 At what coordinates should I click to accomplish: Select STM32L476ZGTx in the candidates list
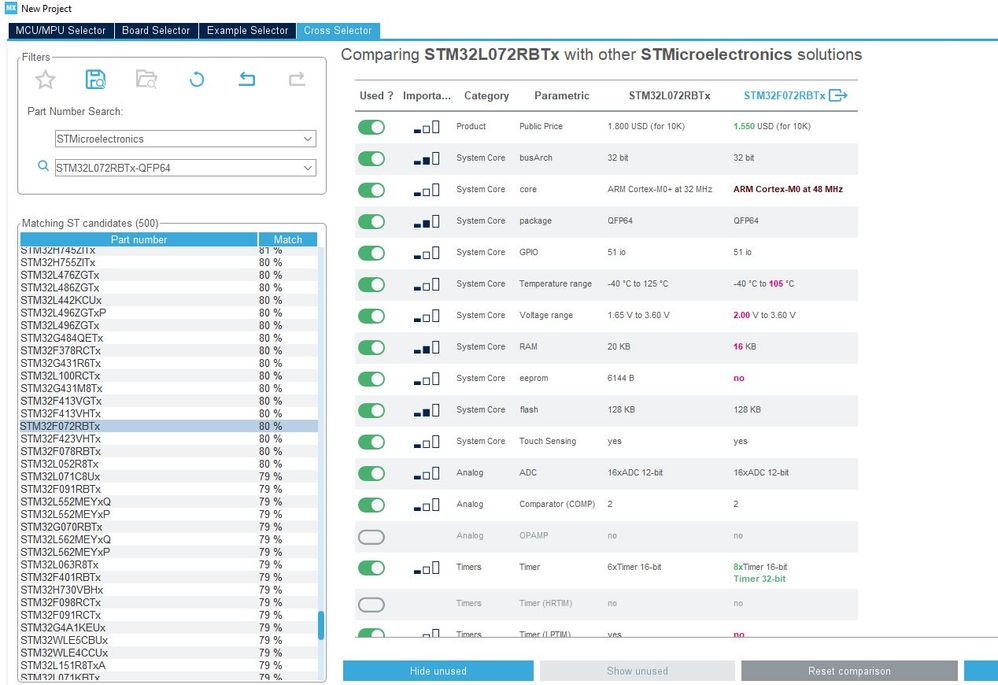pos(169,275)
